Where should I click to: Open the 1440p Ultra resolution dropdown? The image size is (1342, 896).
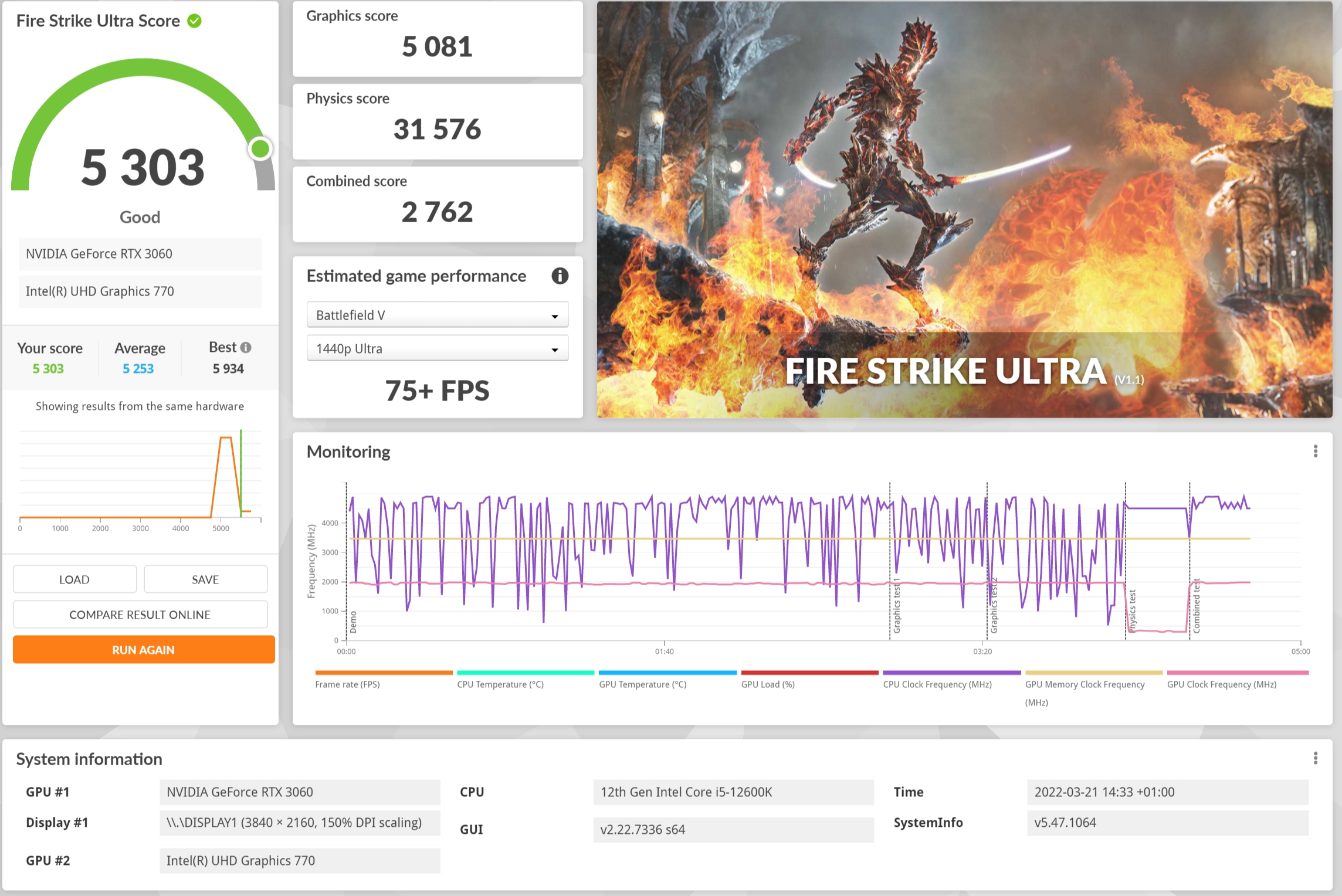[438, 348]
